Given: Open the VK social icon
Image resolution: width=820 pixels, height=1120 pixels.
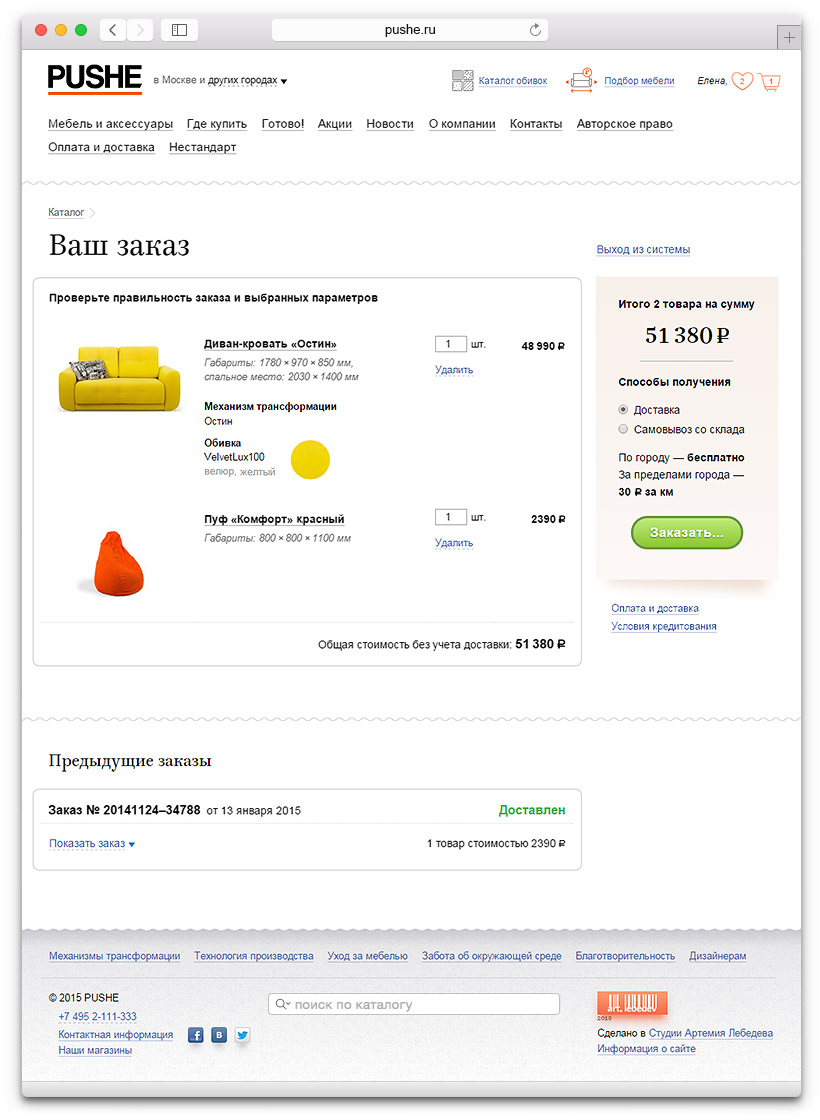Looking at the screenshot, I should 219,1035.
